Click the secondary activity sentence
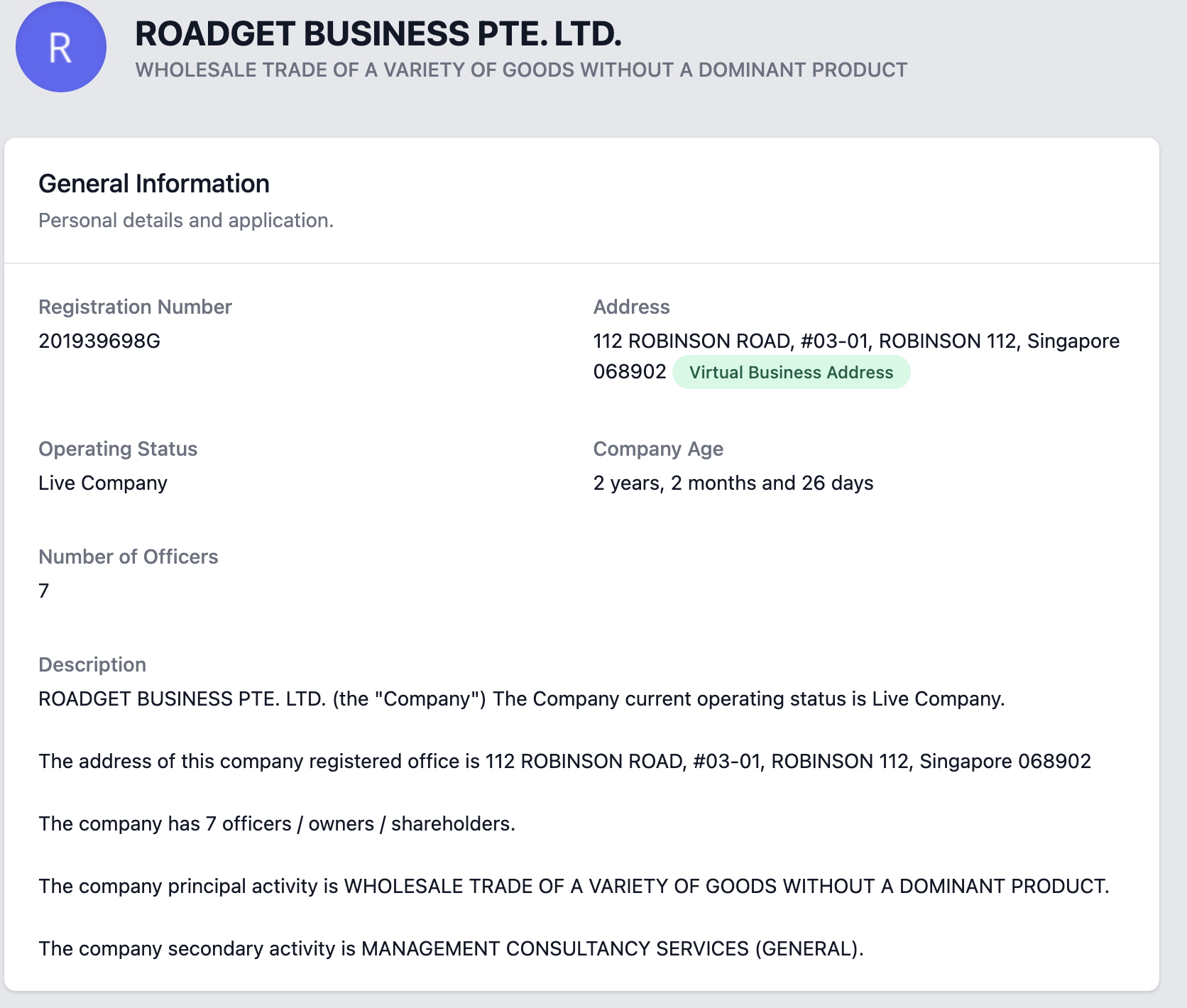Screen dimensions: 1187x1008 [451, 948]
